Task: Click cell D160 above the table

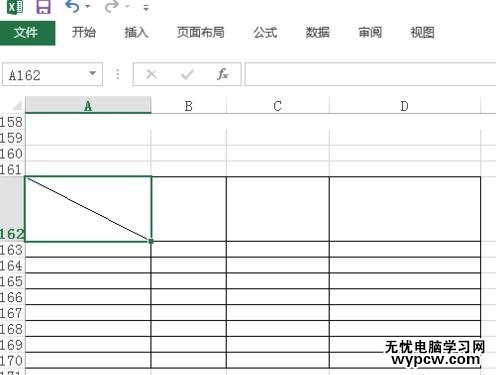Action: [405, 154]
